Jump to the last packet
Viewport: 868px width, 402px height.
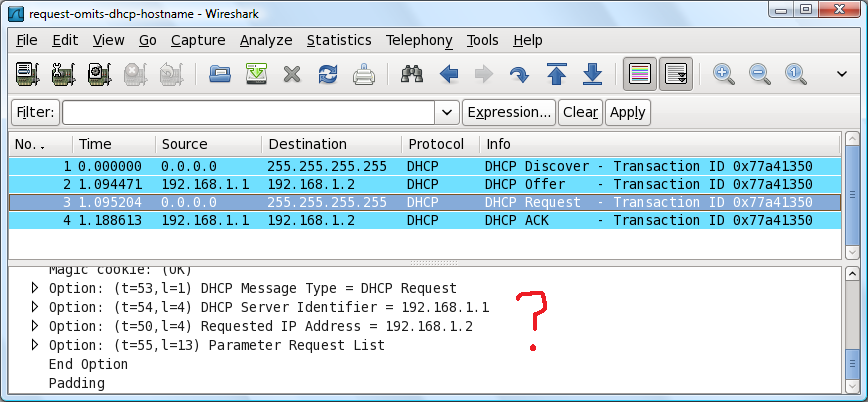592,74
